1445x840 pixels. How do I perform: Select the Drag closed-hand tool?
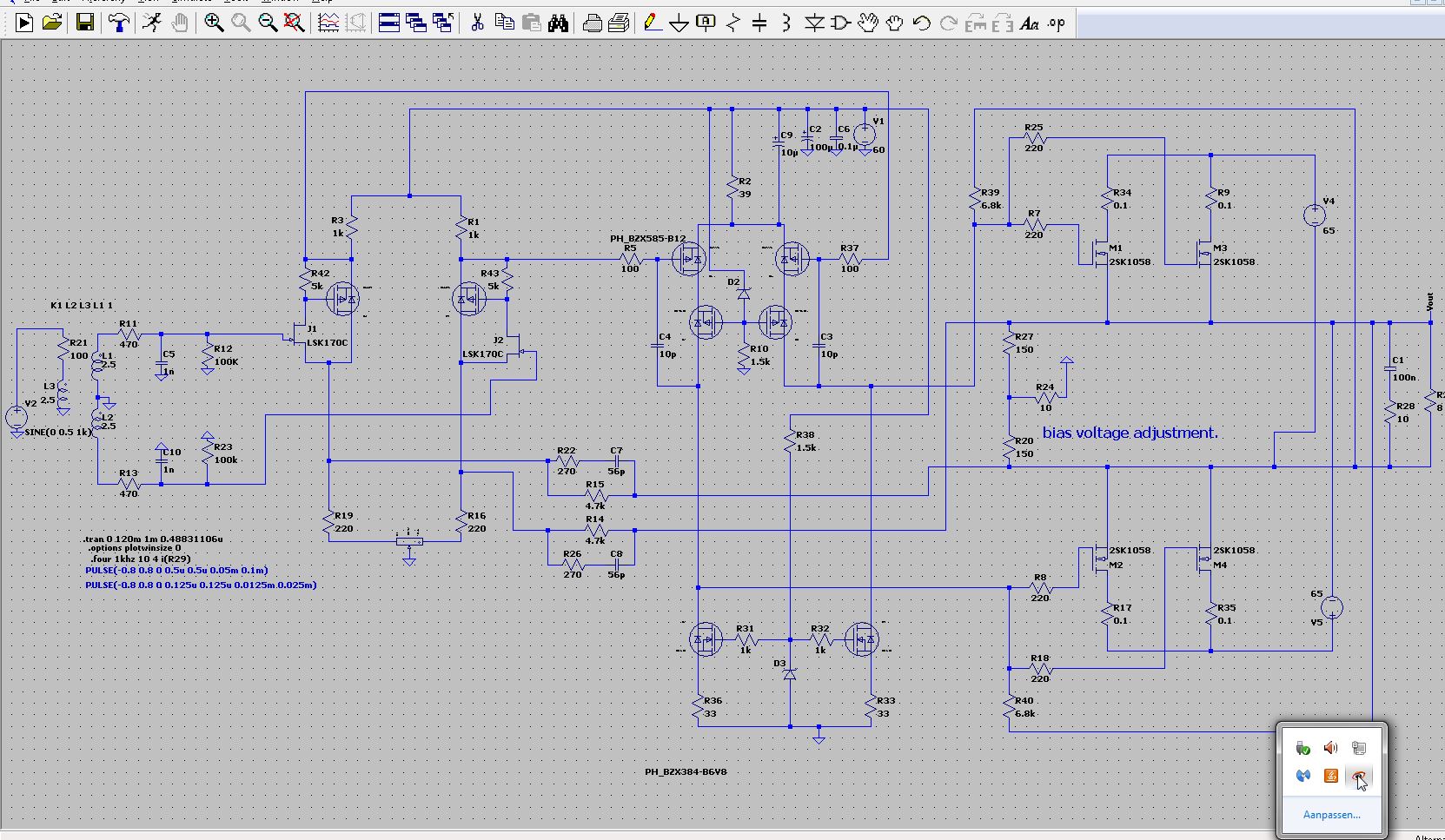[x=894, y=23]
